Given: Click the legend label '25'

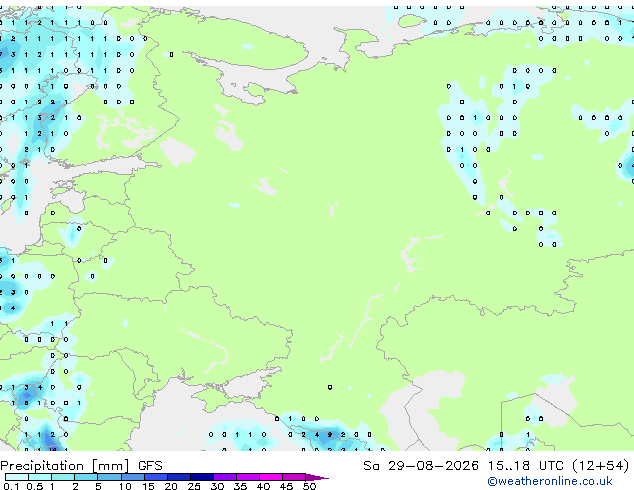Looking at the screenshot, I should point(194,486).
